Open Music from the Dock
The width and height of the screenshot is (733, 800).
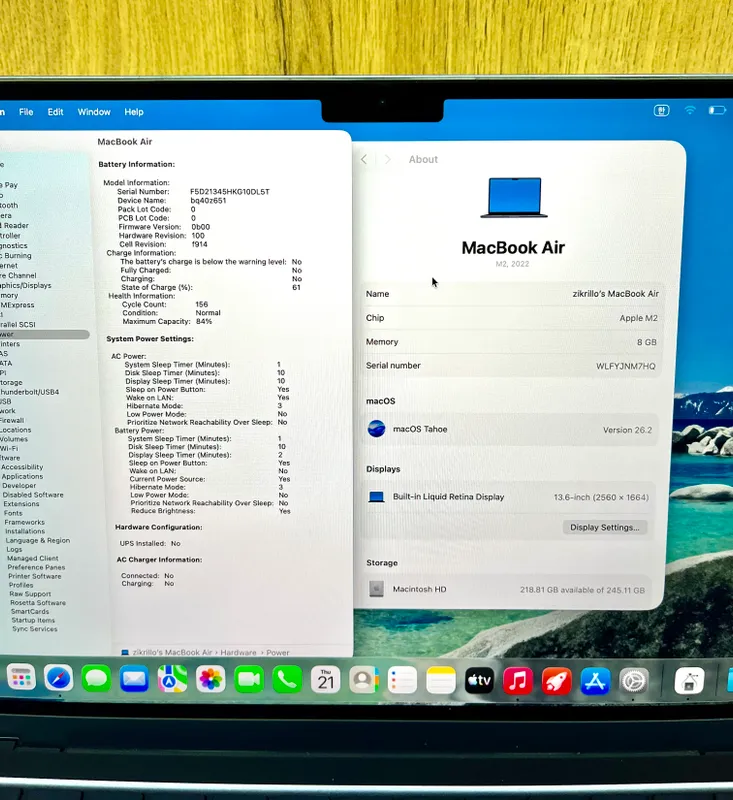(518, 681)
